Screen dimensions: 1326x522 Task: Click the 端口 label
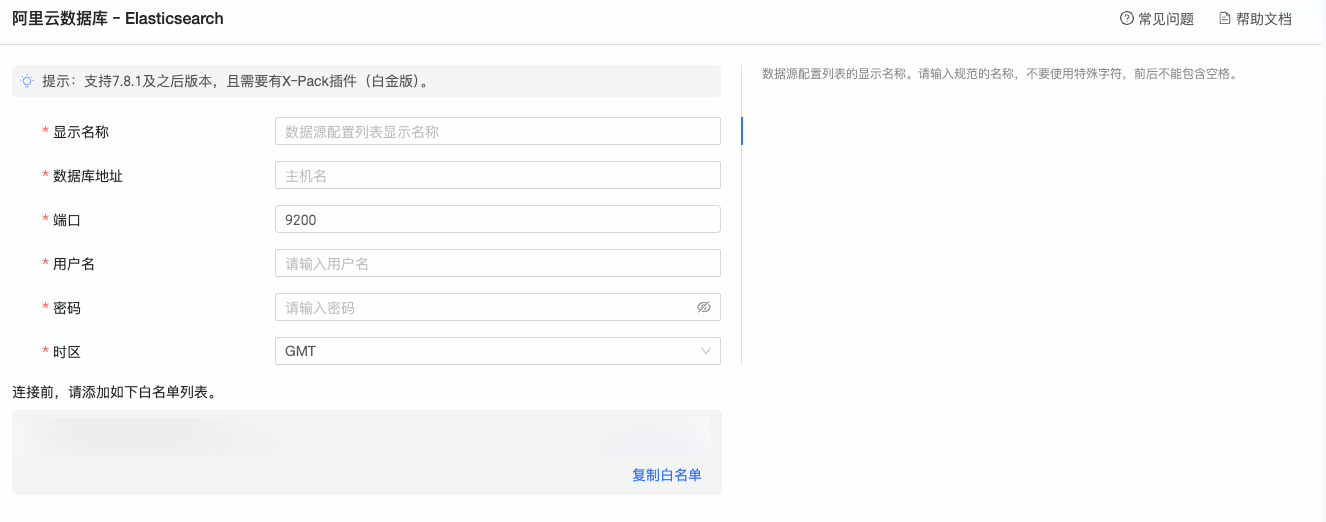[67, 220]
